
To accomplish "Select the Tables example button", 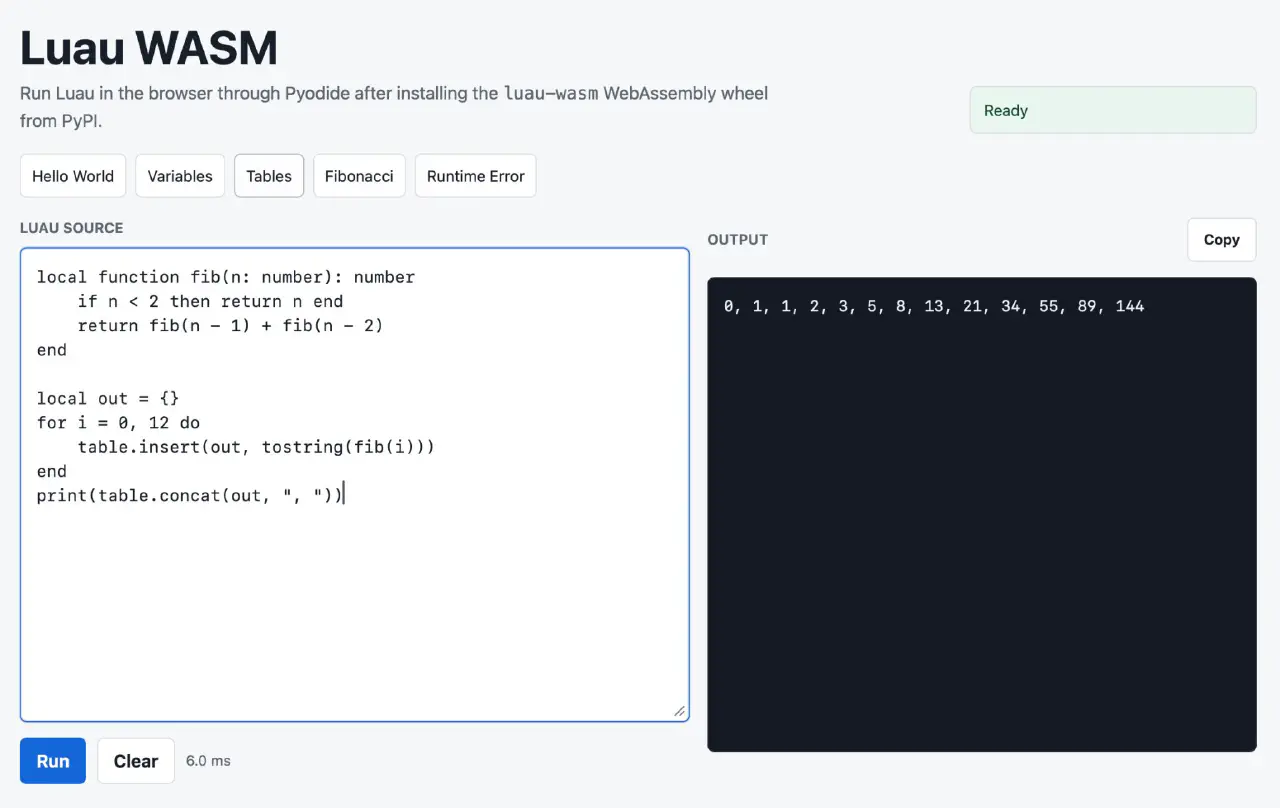I will tap(269, 176).
